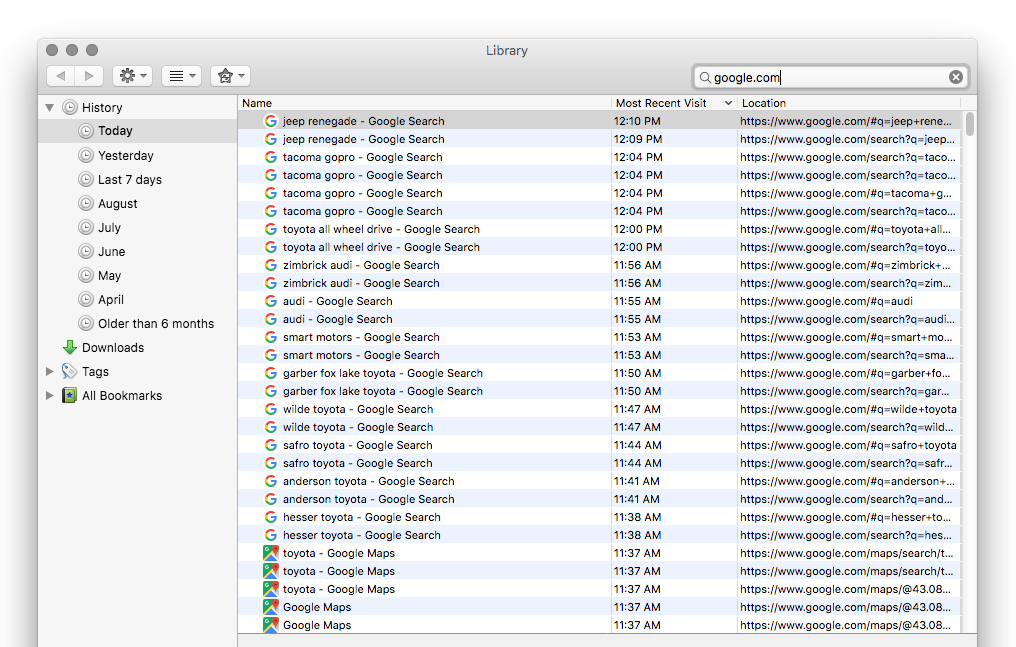The height and width of the screenshot is (647, 1016).
Task: Focus the history search field
Action: 831,77
